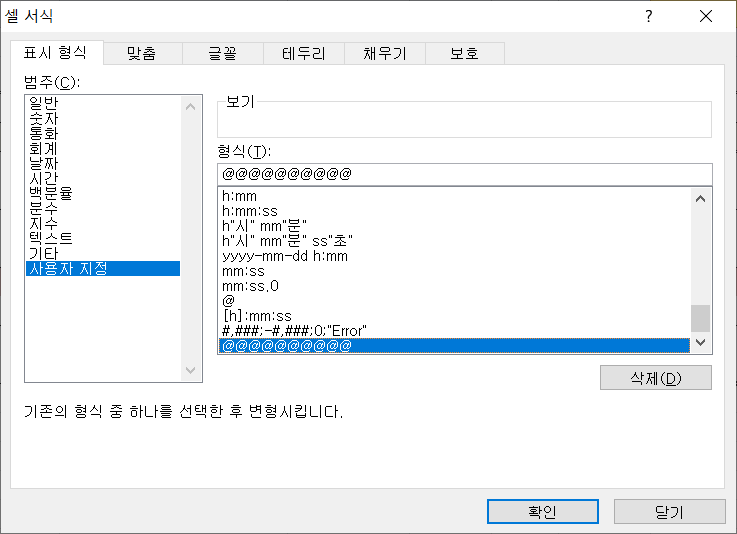Screen dimensions: 737x534
Task: Select 날짜 category
Action: [x=103, y=163]
